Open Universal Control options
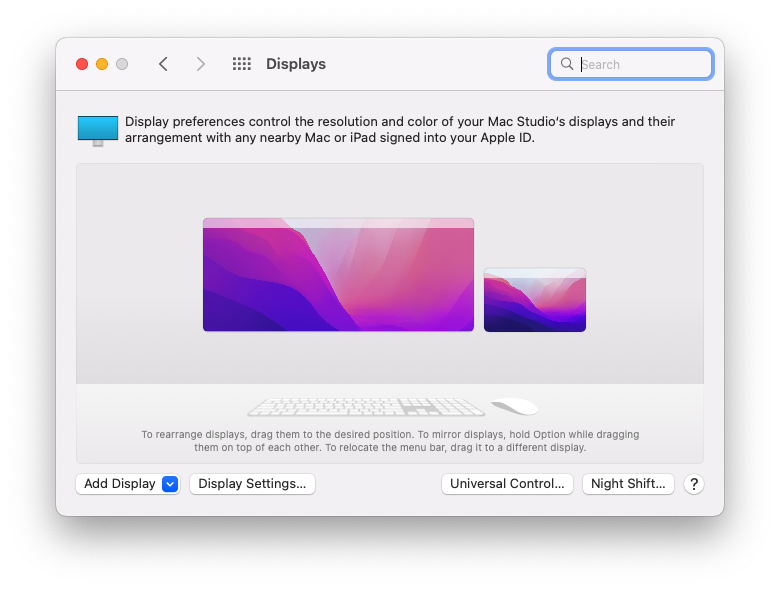Screen dimensions: 780x590 point(507,484)
